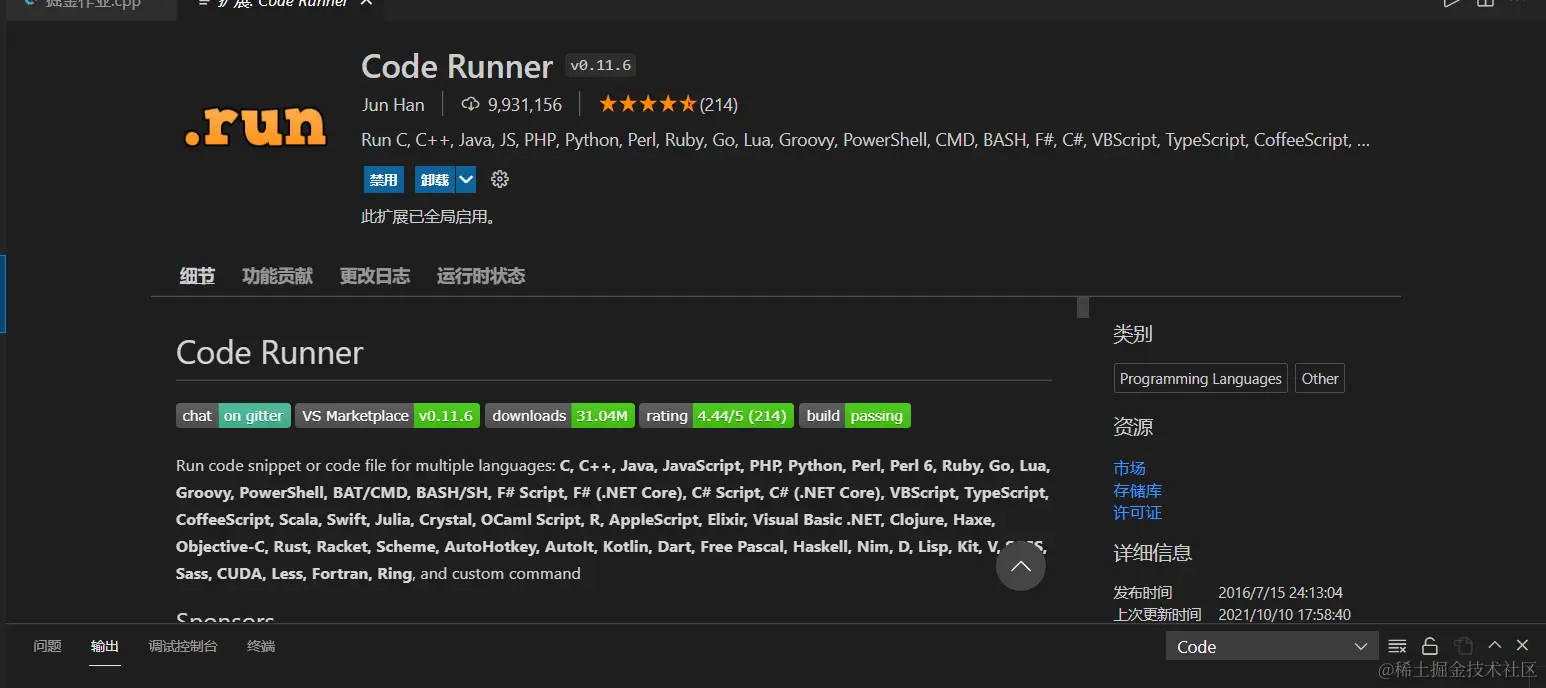Viewport: 1546px width, 688px height.
Task: Click the scroll-to-top arrow button
Action: tap(1020, 566)
